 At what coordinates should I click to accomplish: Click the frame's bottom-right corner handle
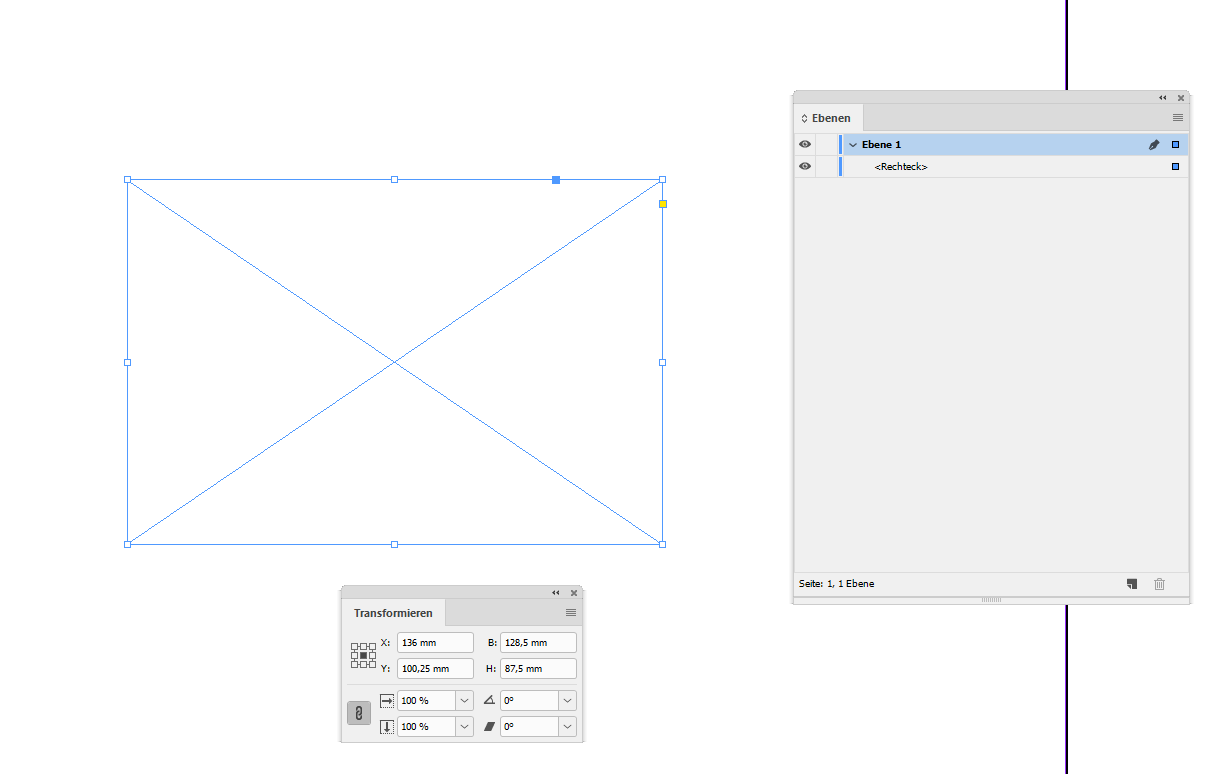[x=662, y=544]
